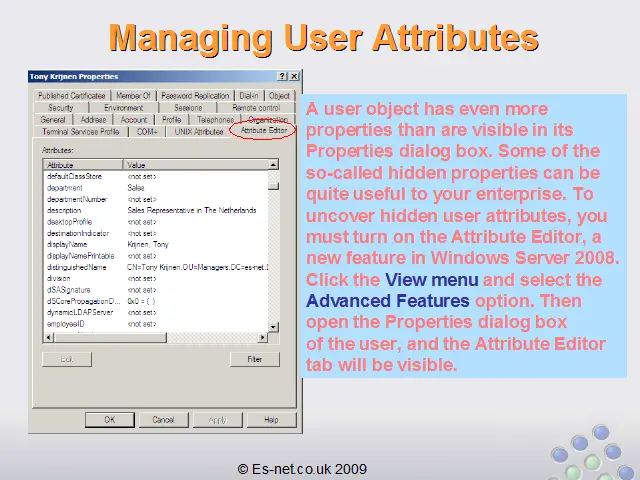Click the attribute list scroll up arrow
The height and width of the screenshot is (480, 640).
coord(274,164)
